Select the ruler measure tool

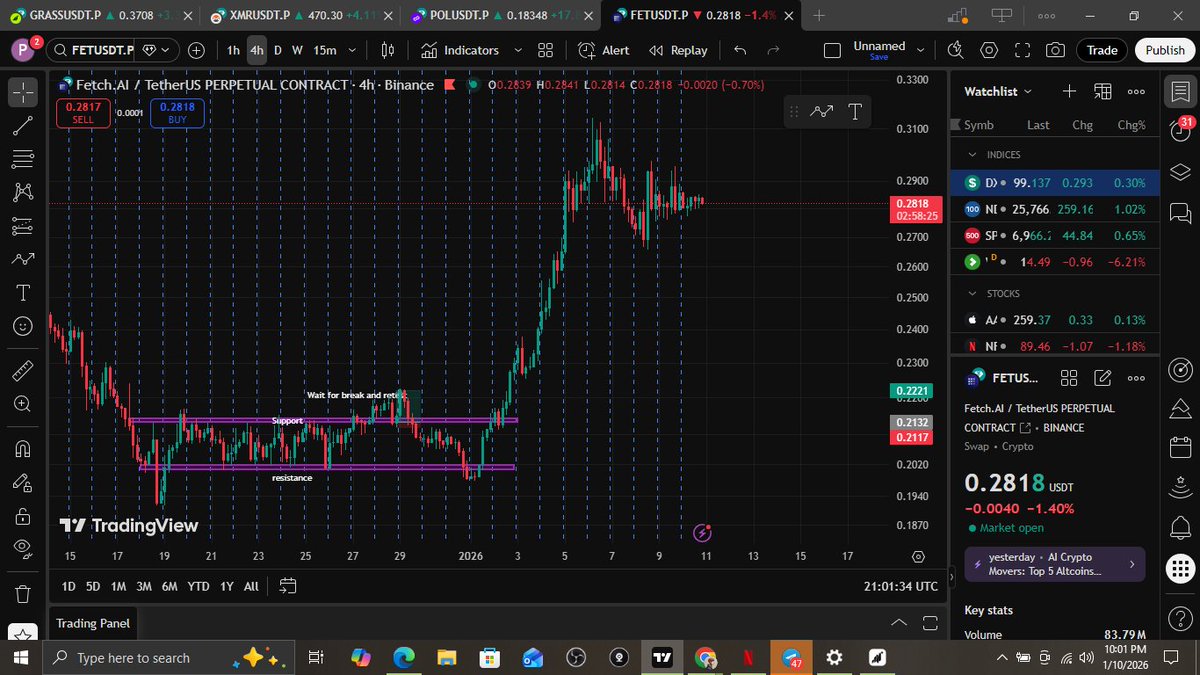(23, 370)
